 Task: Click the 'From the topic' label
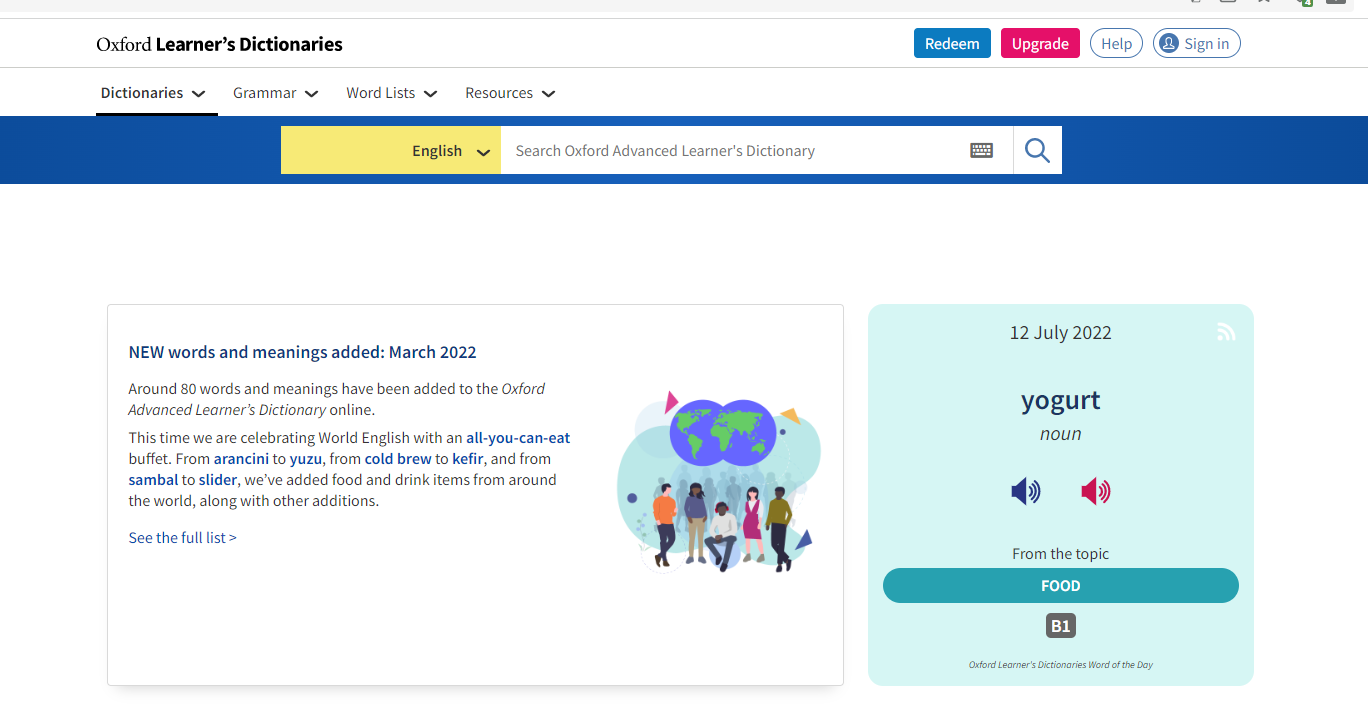1061,554
